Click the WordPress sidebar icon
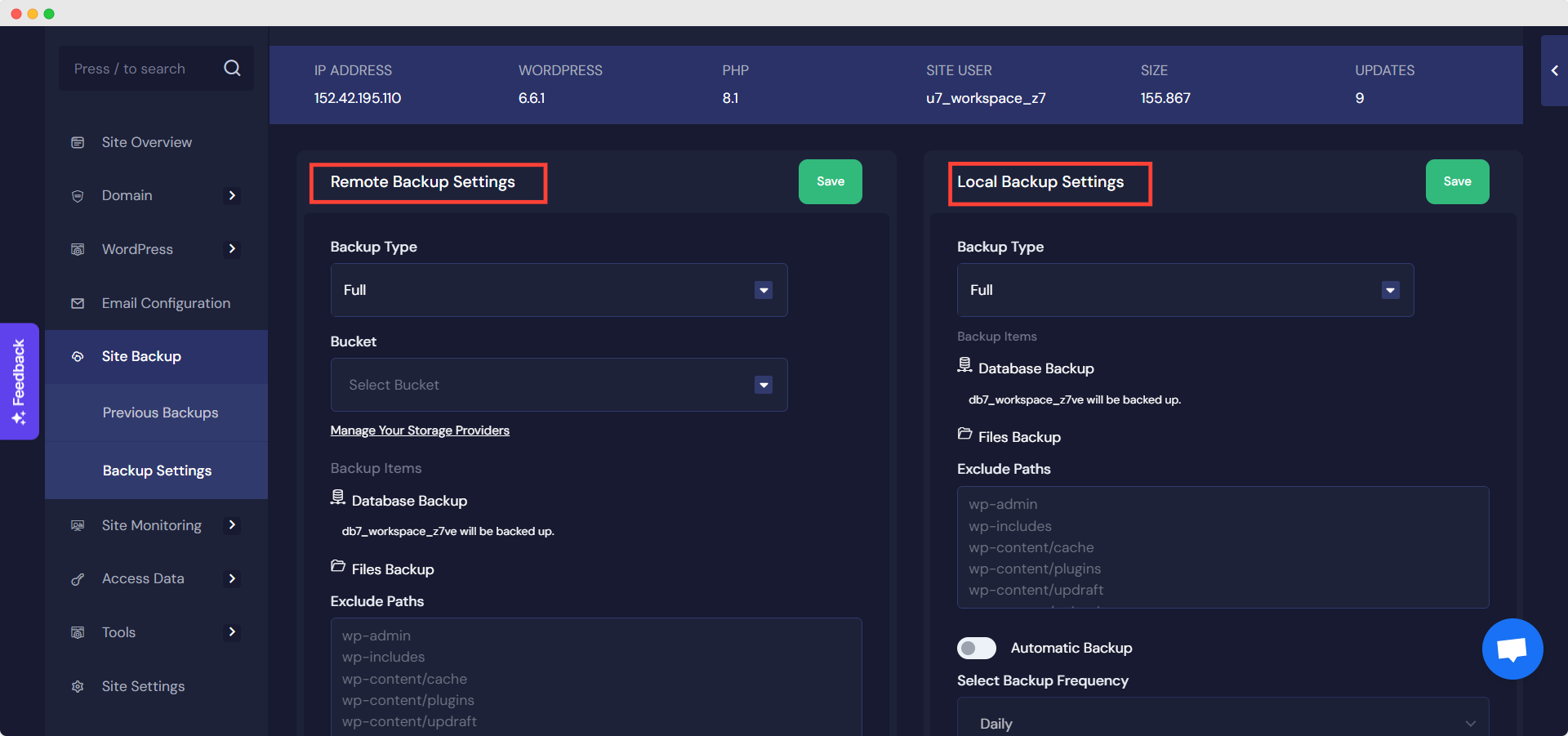This screenshot has height=736, width=1568. pyautogui.click(x=78, y=249)
